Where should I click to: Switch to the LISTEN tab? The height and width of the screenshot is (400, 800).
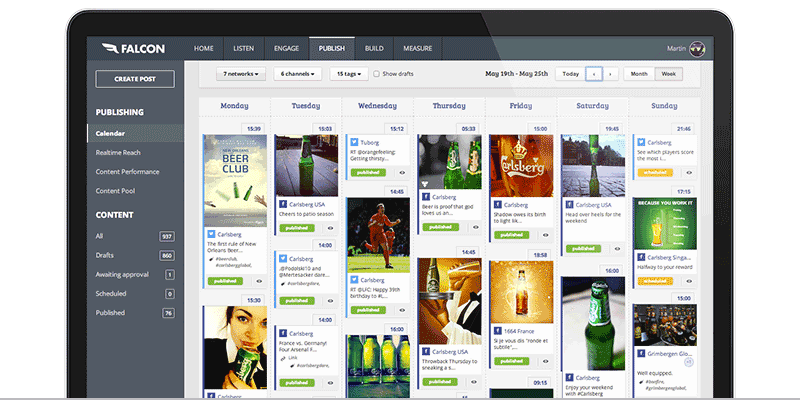[x=243, y=48]
